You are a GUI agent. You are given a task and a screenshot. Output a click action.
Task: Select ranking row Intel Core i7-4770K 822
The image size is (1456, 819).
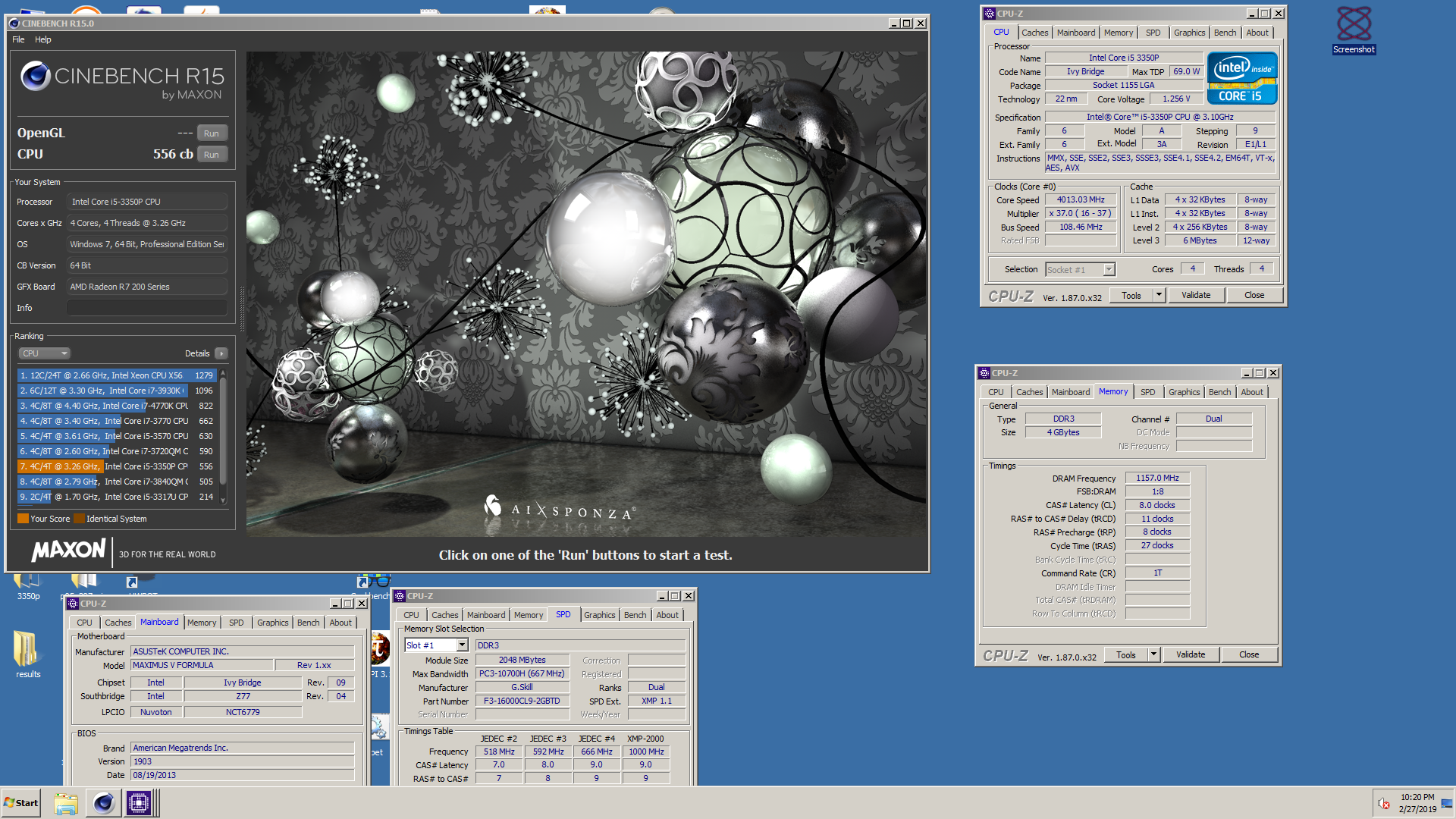(117, 406)
